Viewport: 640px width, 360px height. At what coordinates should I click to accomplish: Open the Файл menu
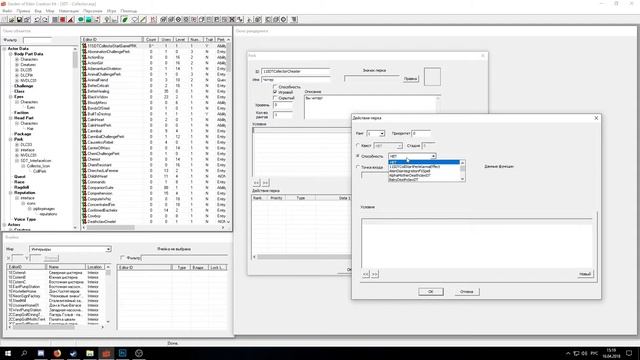click(x=7, y=11)
